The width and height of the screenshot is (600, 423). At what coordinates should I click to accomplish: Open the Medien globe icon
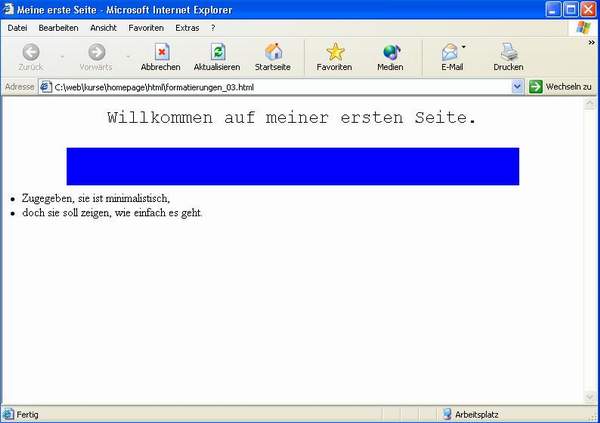[391, 52]
